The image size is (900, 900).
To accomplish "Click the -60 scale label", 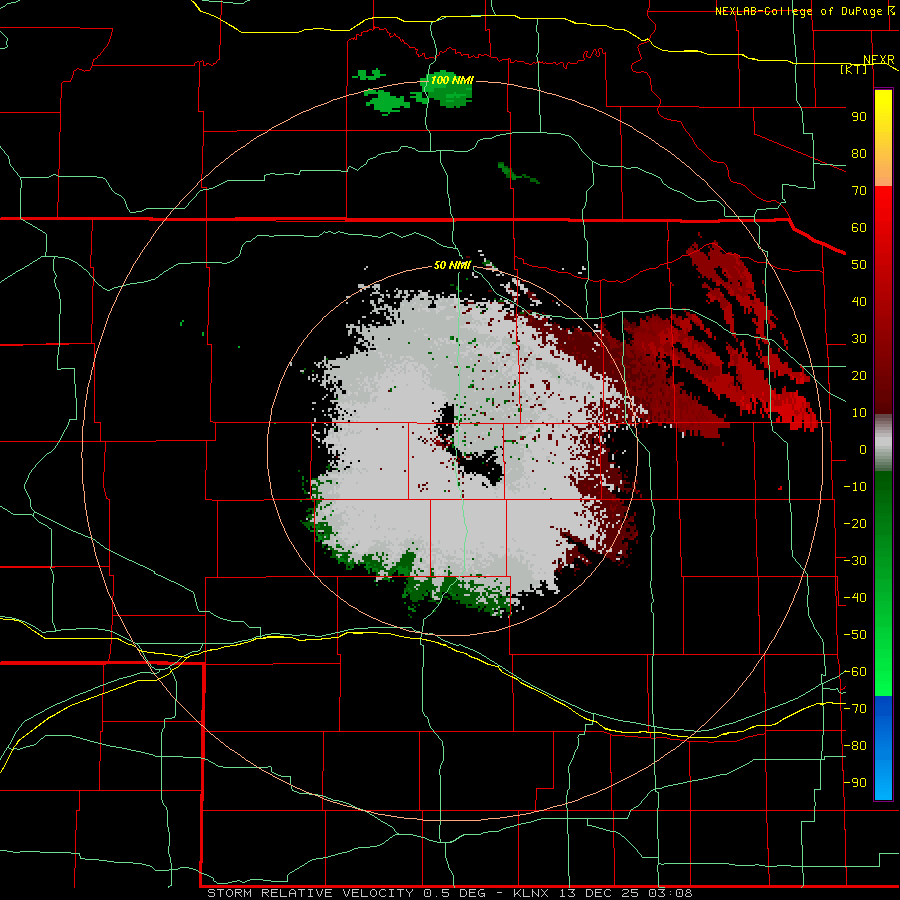I will click(855, 672).
